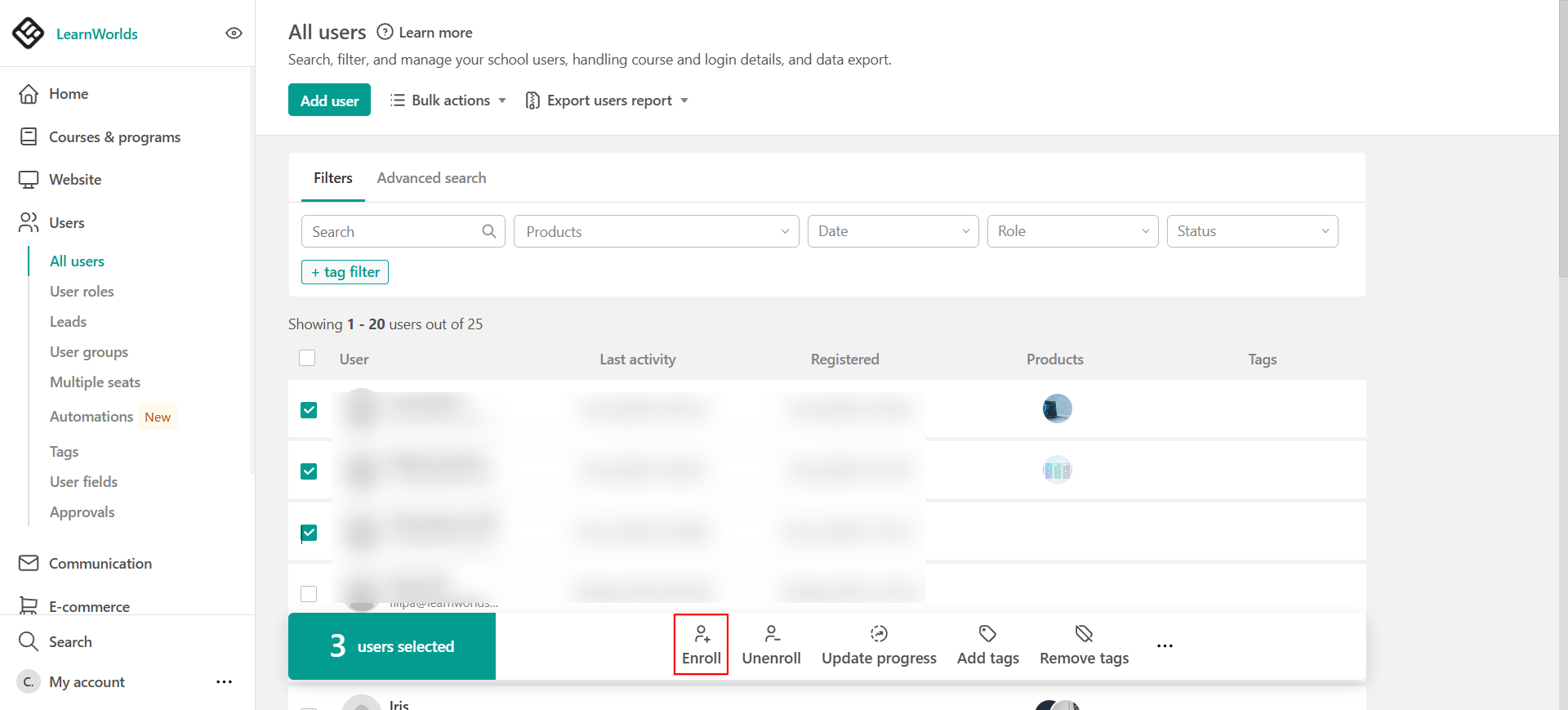Expand the Bulk actions menu
This screenshot has width=1568, height=710.
click(448, 100)
